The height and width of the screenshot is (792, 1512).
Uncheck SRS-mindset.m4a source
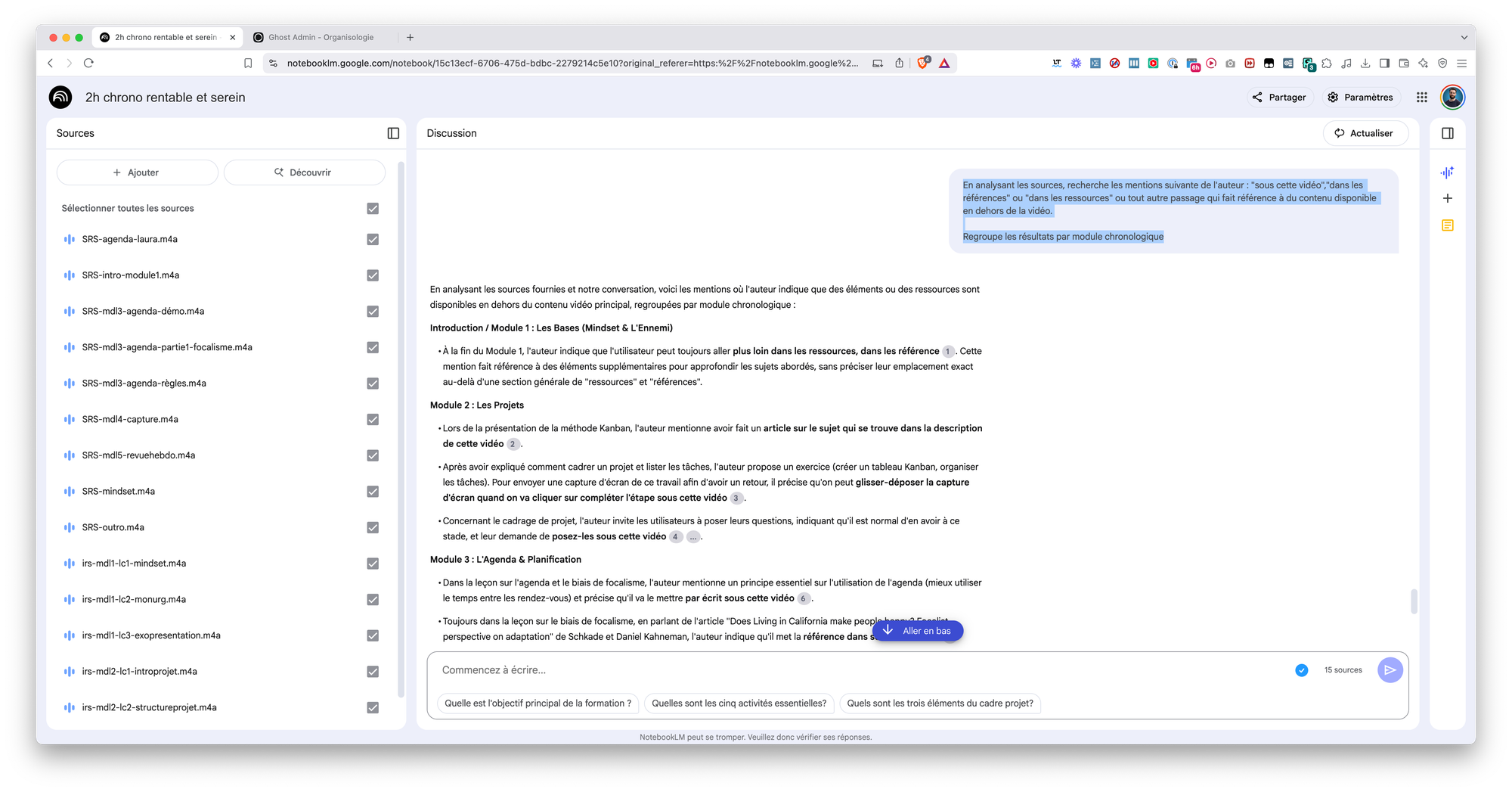(373, 492)
